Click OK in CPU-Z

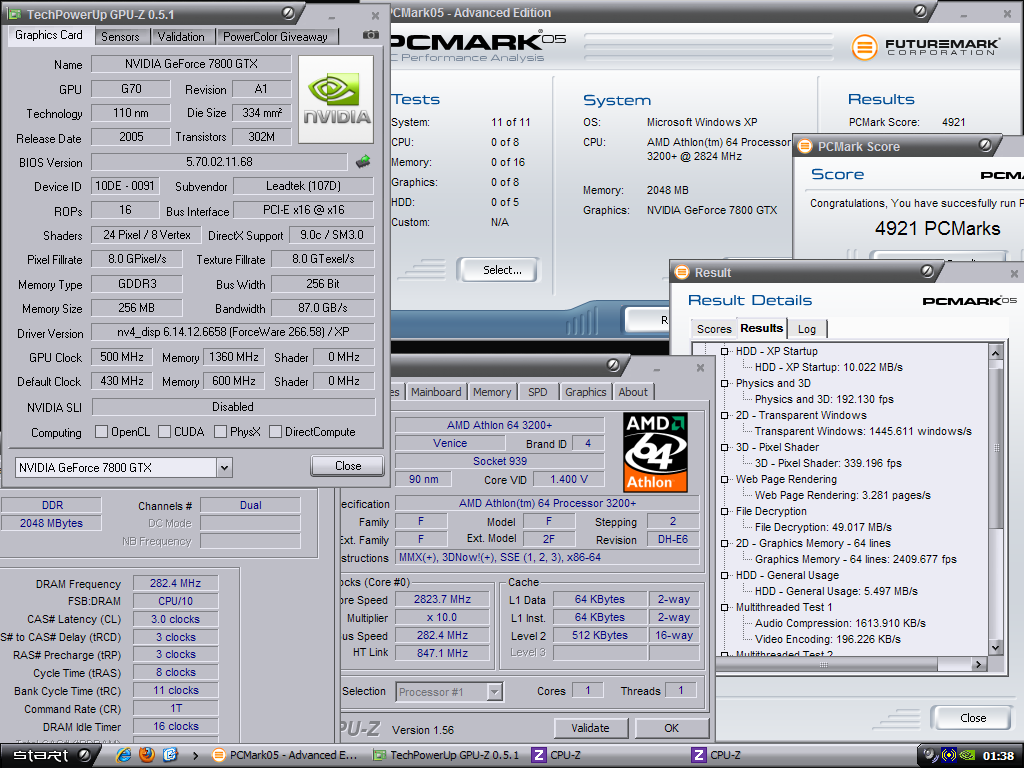(671, 728)
